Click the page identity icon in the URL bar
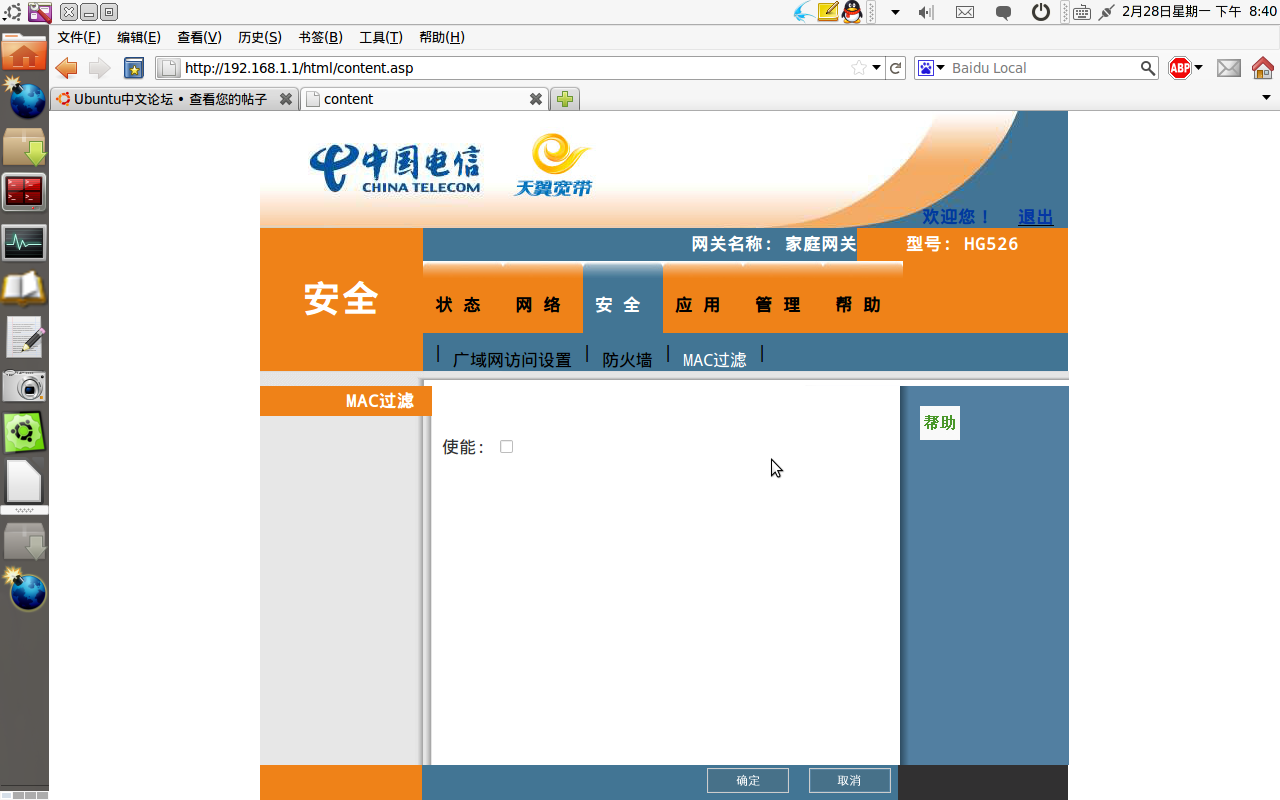 [x=169, y=68]
